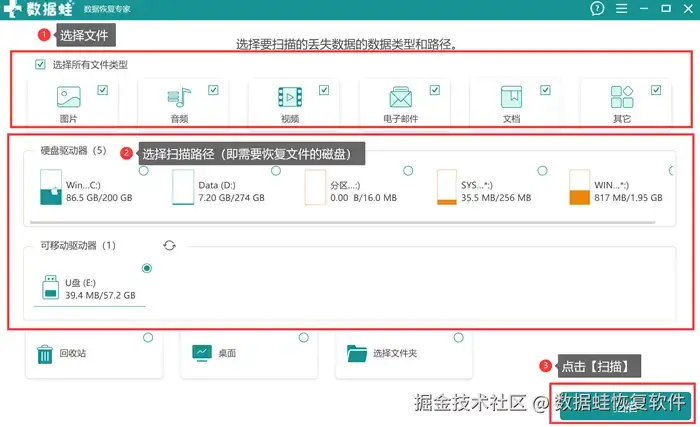
Task: Click the SYS 256 MB drive icon
Action: 447,187
